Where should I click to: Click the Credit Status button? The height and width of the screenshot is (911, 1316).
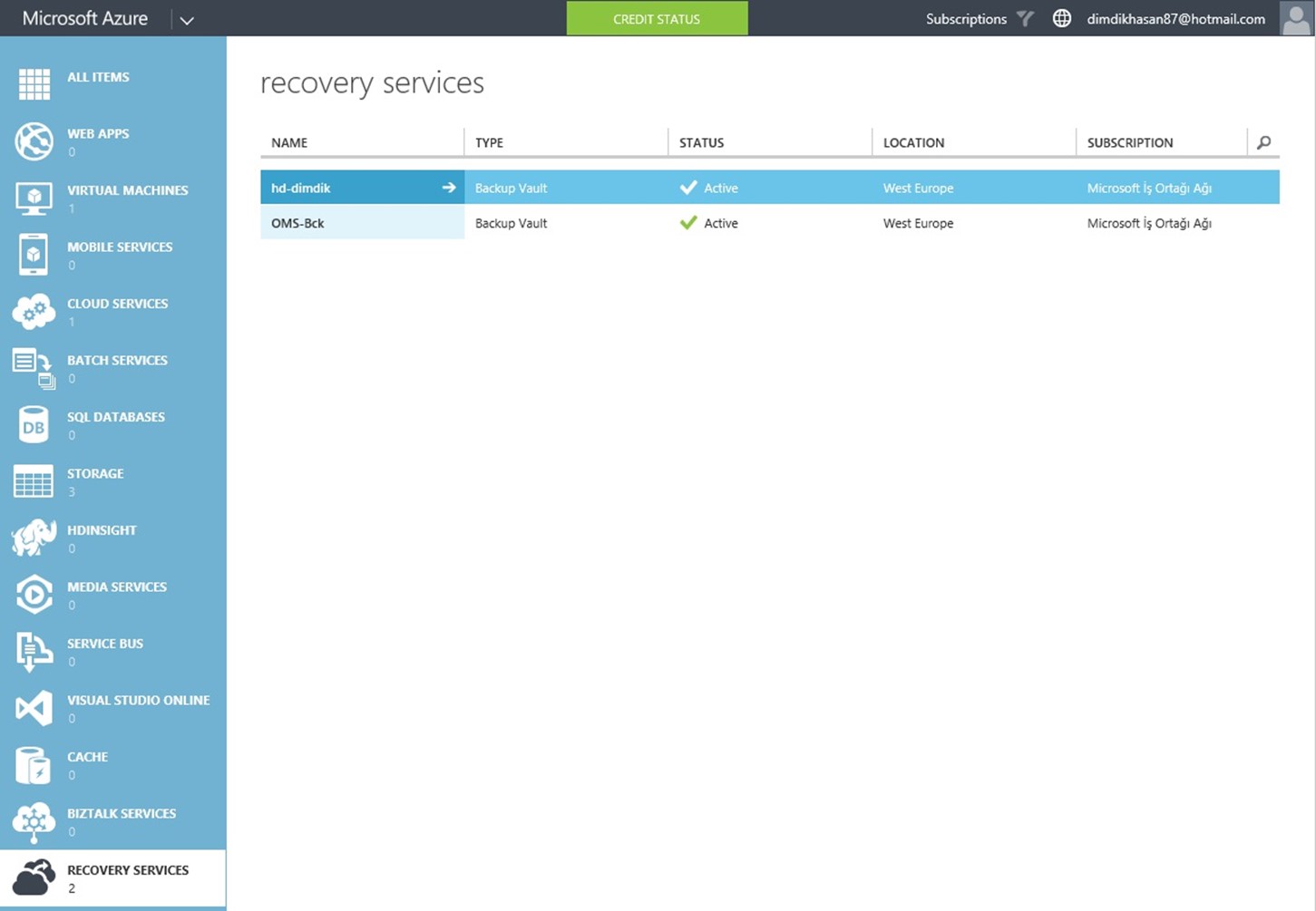pos(657,18)
